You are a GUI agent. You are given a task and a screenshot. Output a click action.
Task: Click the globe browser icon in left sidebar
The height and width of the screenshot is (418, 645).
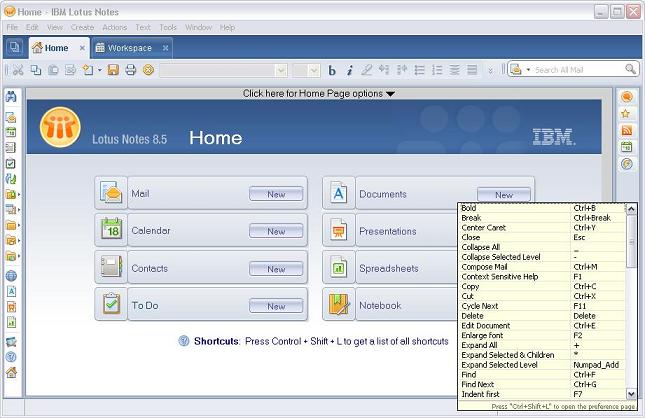(x=11, y=276)
